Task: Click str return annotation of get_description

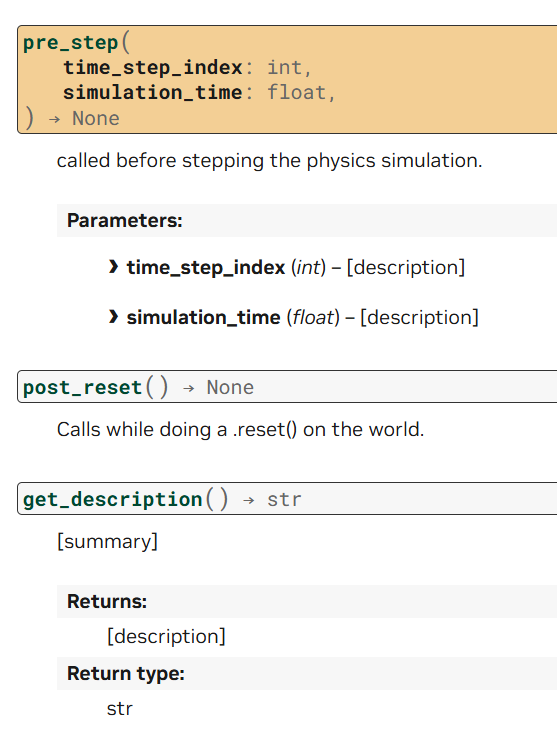Action: tap(284, 500)
